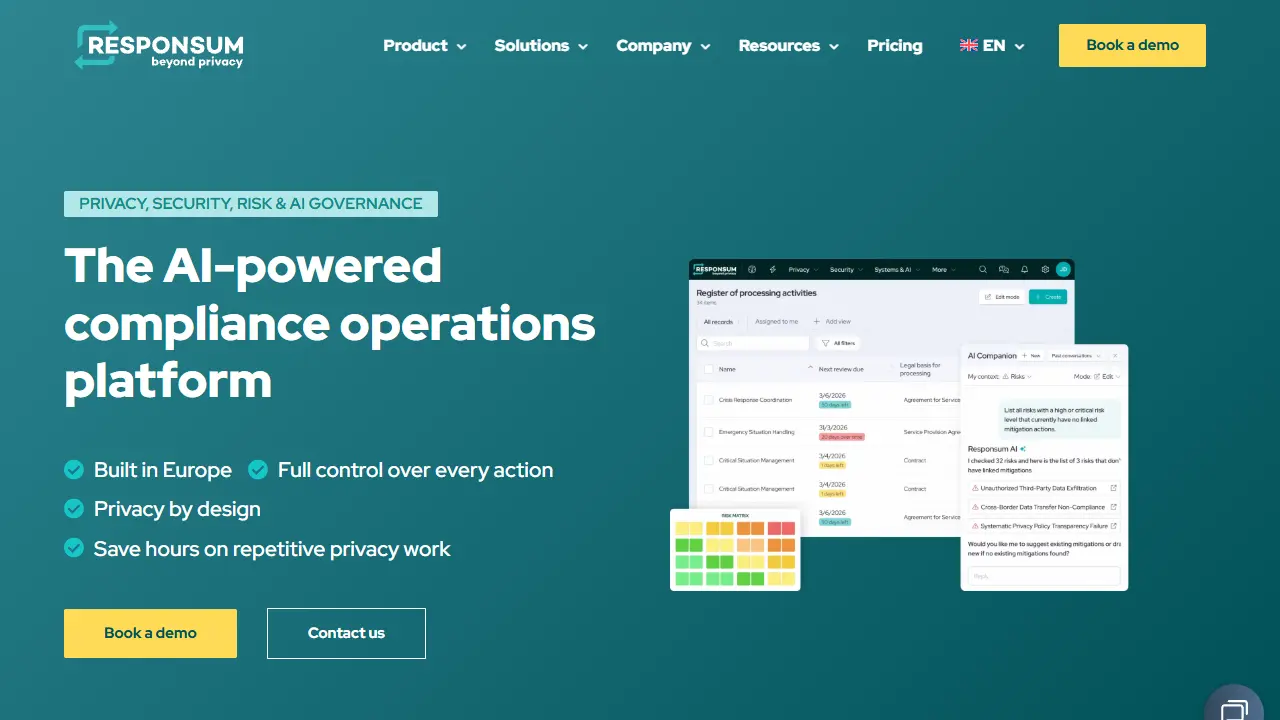The width and height of the screenshot is (1280, 720).
Task: Click the Create button in app preview
Action: pos(1048,297)
